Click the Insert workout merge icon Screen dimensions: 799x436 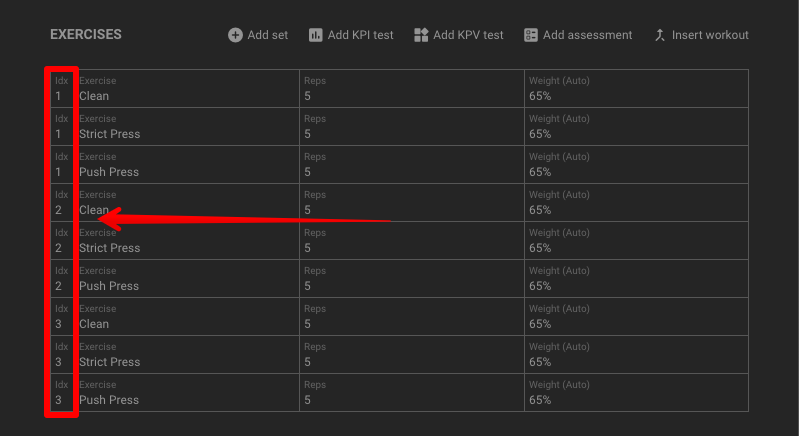[660, 35]
